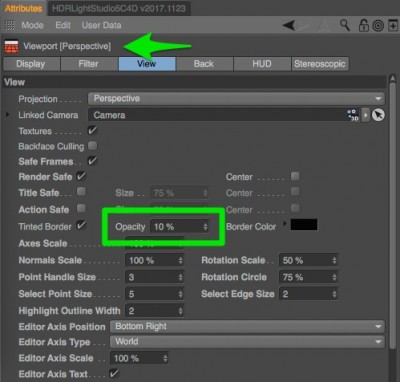400x382 pixels.
Task: Disable the Render Safe checkbox
Action: click(x=81, y=176)
